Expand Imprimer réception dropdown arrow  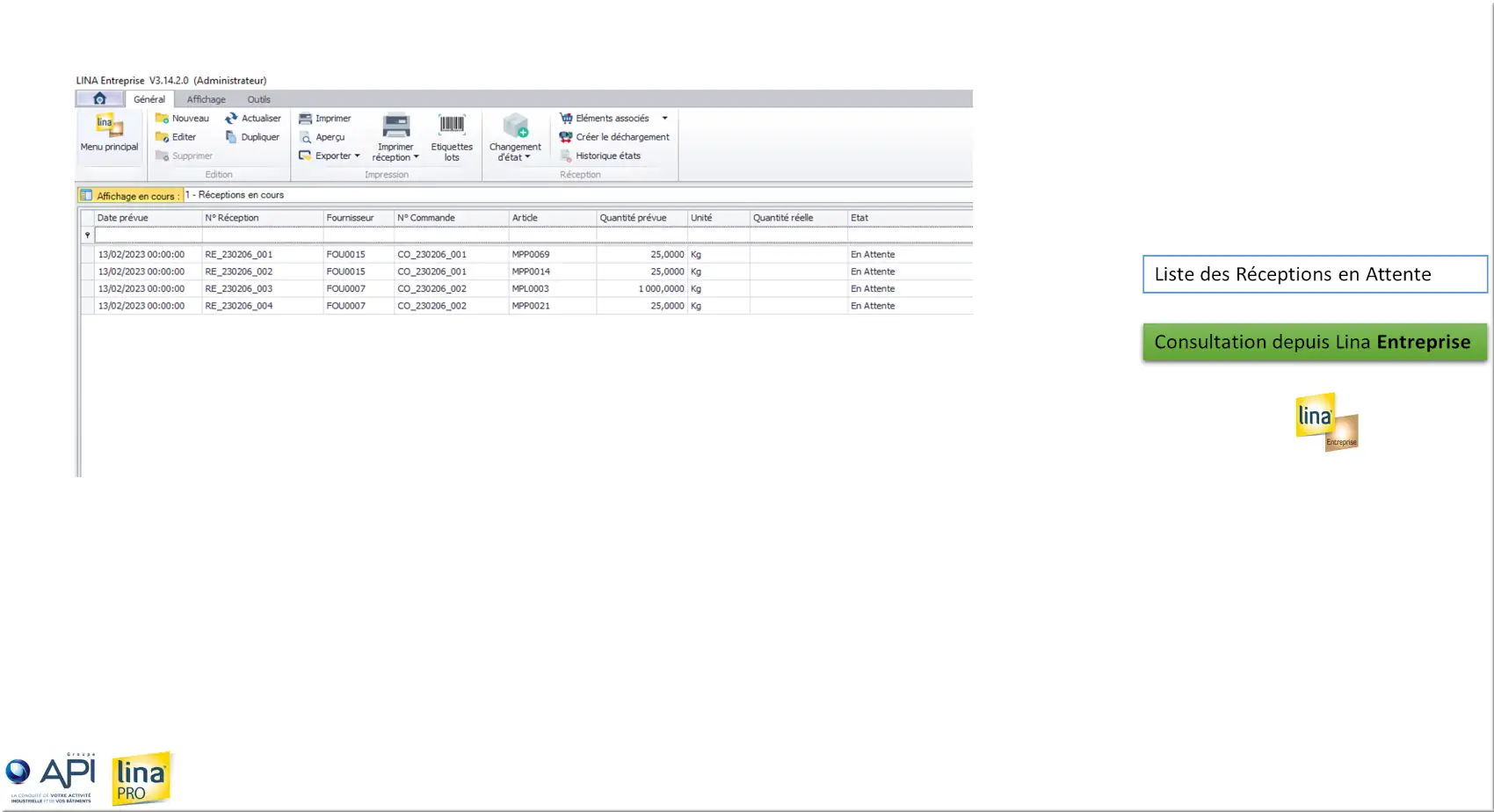pyautogui.click(x=416, y=157)
